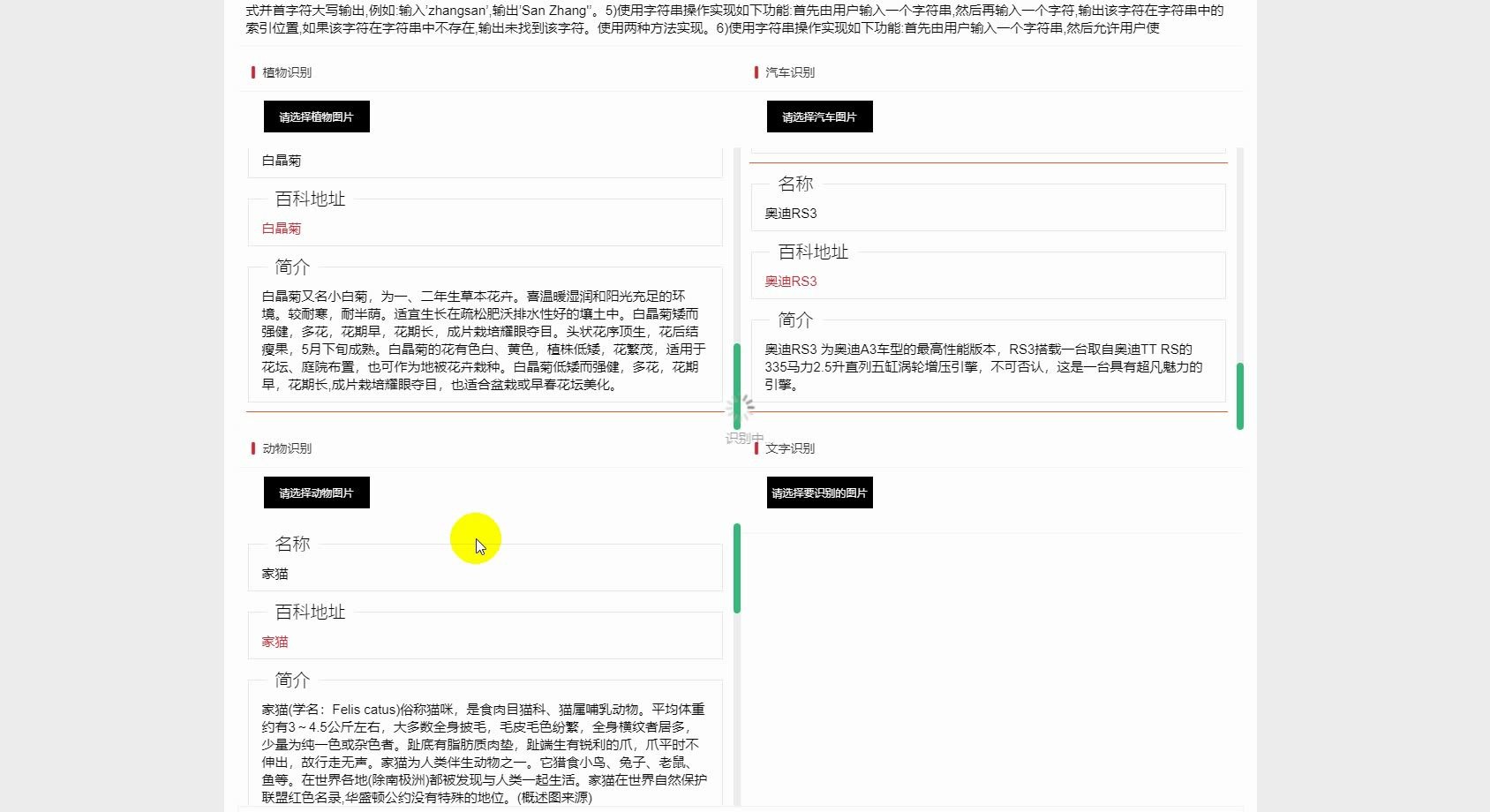Viewport: 1490px width, 812px height.
Task: Open the red 白晶菊 encyclopedia link
Action: pos(282,228)
